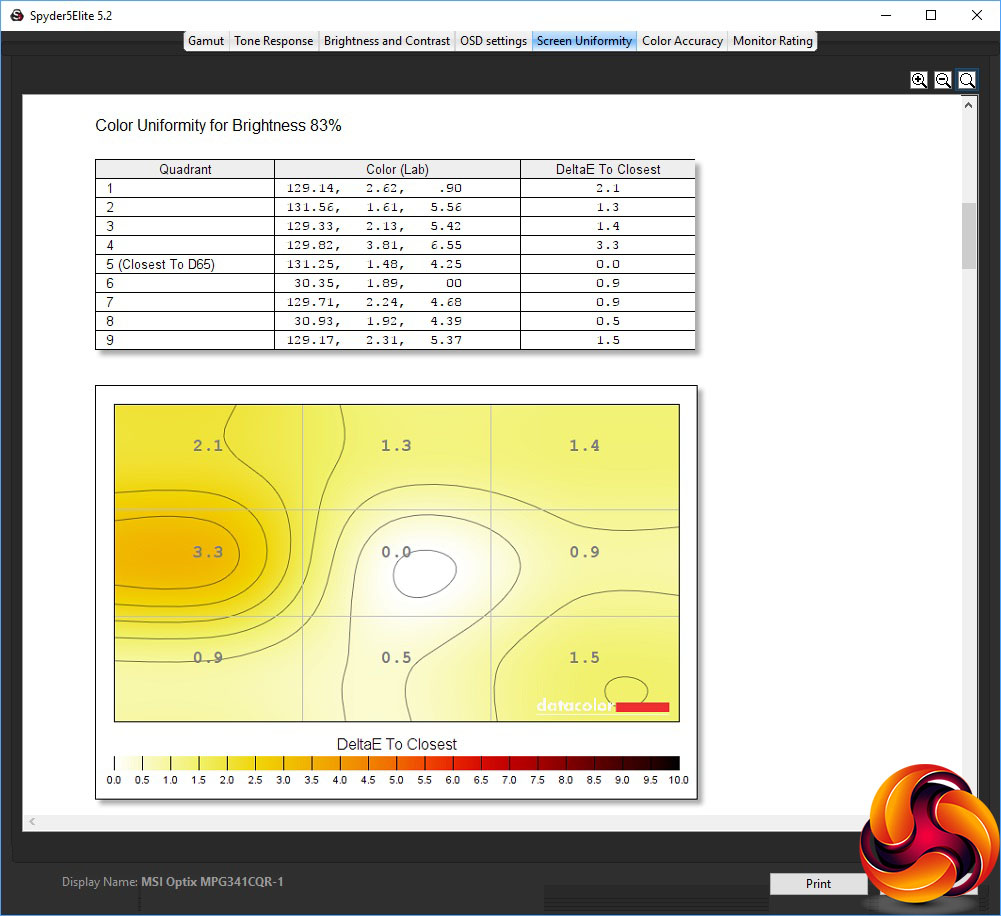The image size is (1001, 916).
Task: Click the 'MSI Optix MPG341CQR-1' display name
Action: coord(212,882)
